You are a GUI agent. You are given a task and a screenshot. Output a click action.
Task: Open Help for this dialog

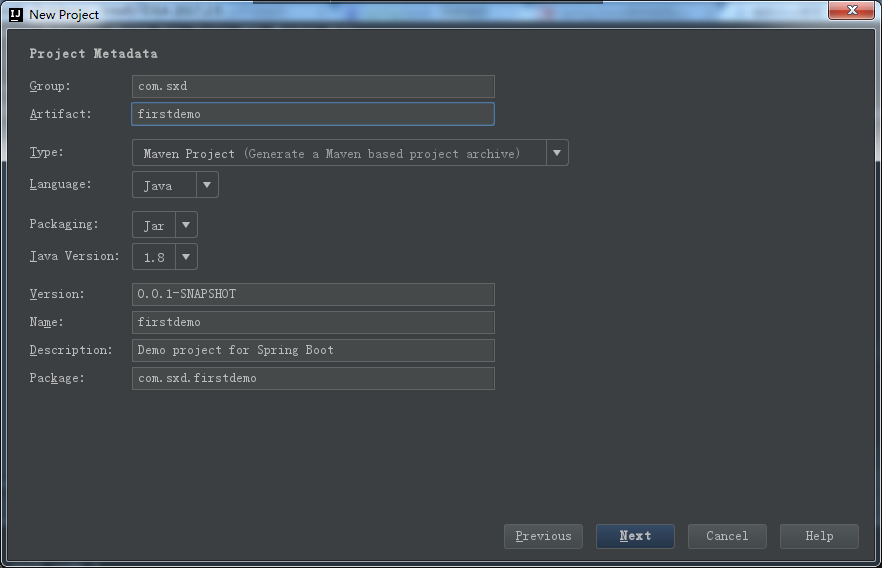819,536
